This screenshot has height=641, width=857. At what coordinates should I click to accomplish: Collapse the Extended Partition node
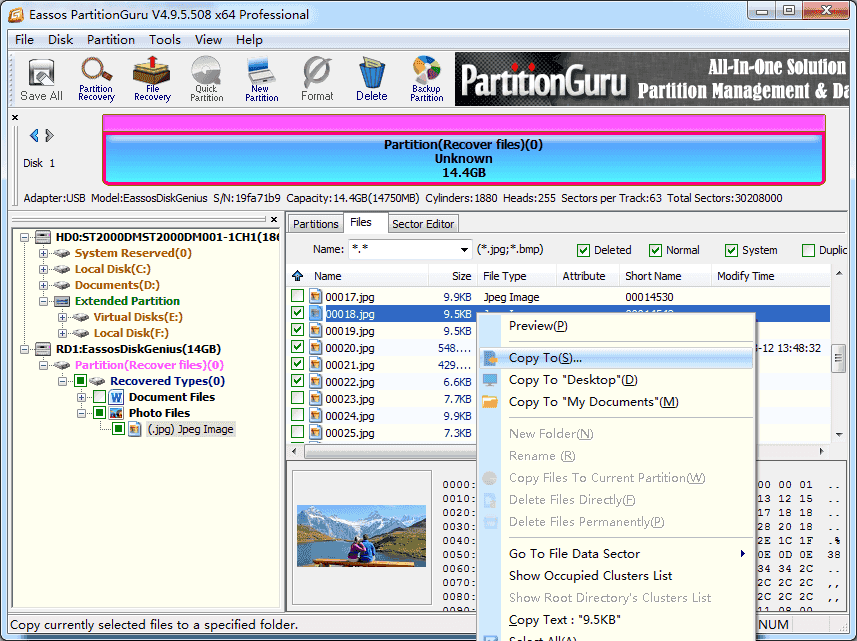pos(43,301)
